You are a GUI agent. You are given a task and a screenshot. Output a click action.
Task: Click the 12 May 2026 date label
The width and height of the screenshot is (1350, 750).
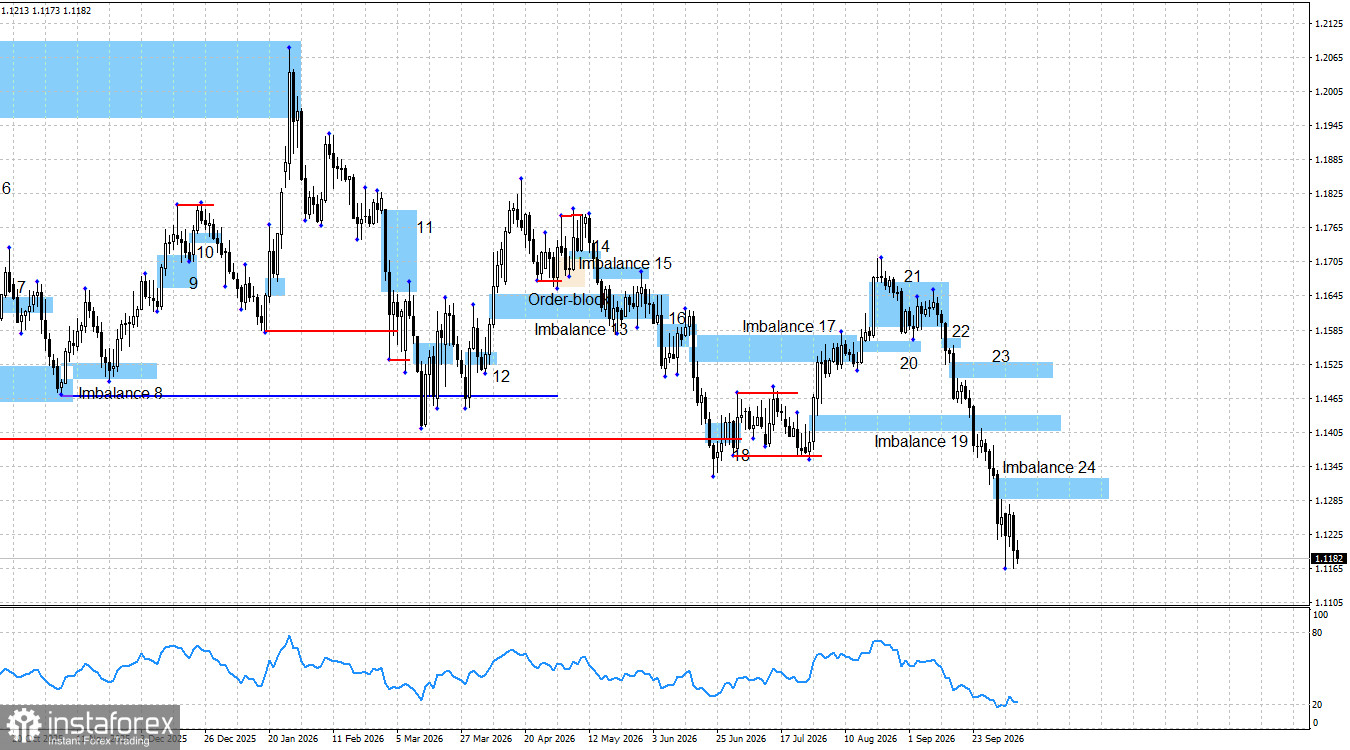click(x=614, y=740)
